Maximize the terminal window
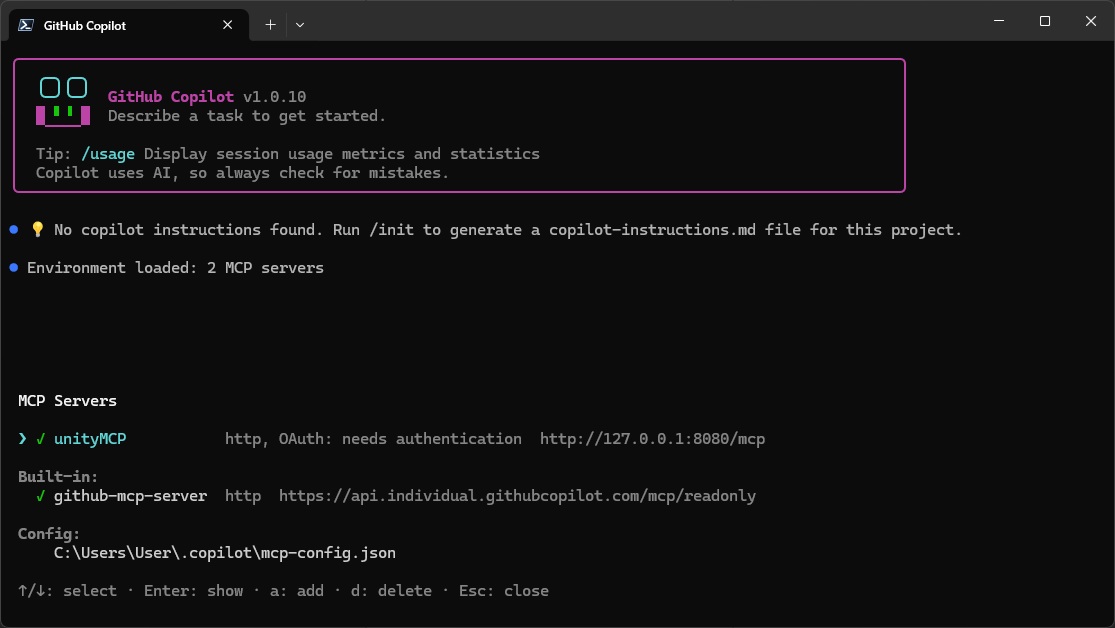Screen dimensions: 1115x628 point(1045,21)
